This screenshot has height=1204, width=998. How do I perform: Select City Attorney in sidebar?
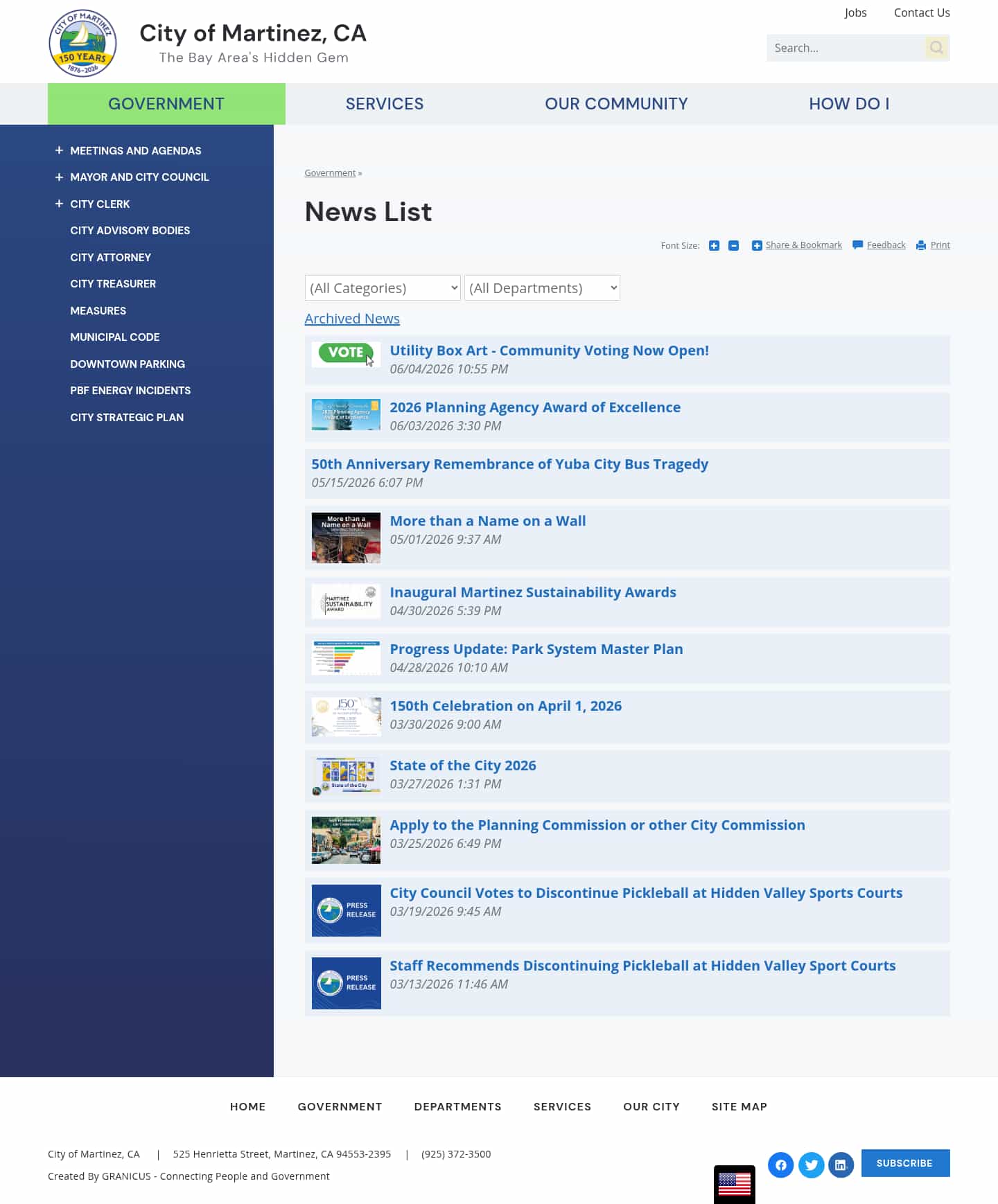click(x=111, y=258)
